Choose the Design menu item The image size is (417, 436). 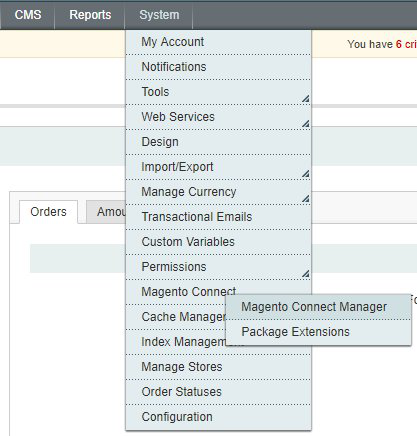click(x=218, y=142)
